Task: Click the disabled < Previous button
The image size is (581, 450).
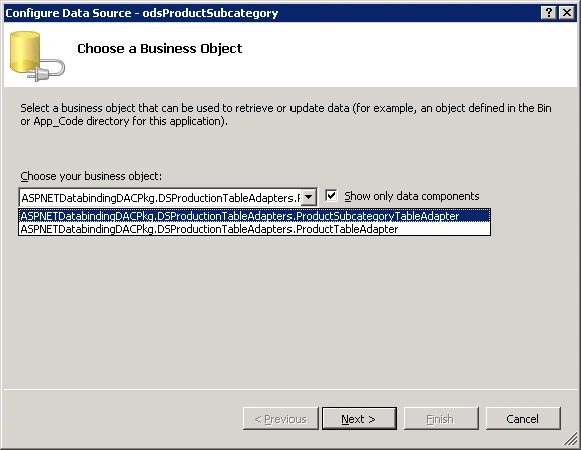Action: [280, 418]
